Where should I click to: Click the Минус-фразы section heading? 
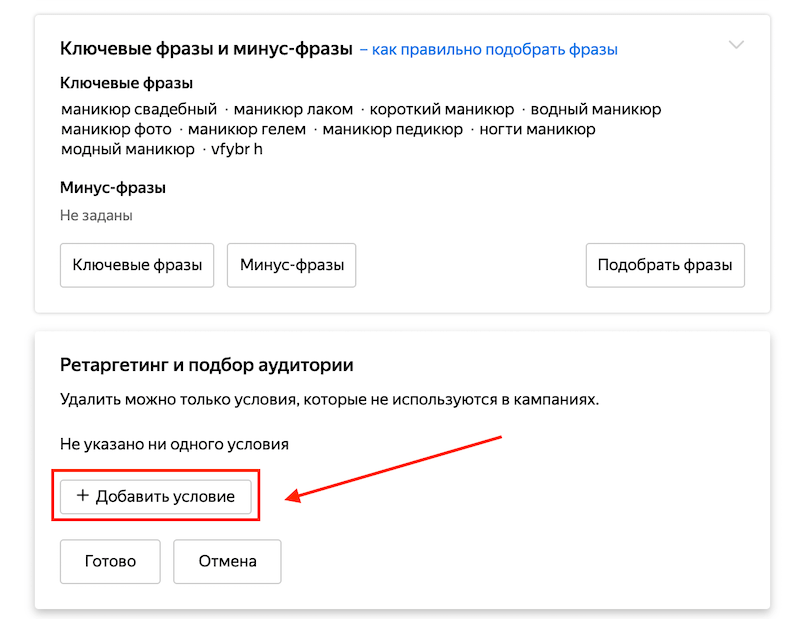[113, 187]
